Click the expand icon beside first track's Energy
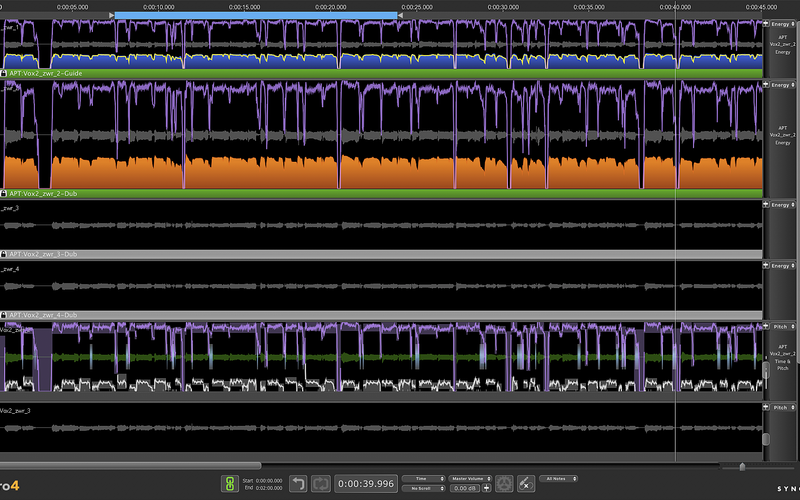Viewport: 800px width, 500px height. [x=766, y=23]
